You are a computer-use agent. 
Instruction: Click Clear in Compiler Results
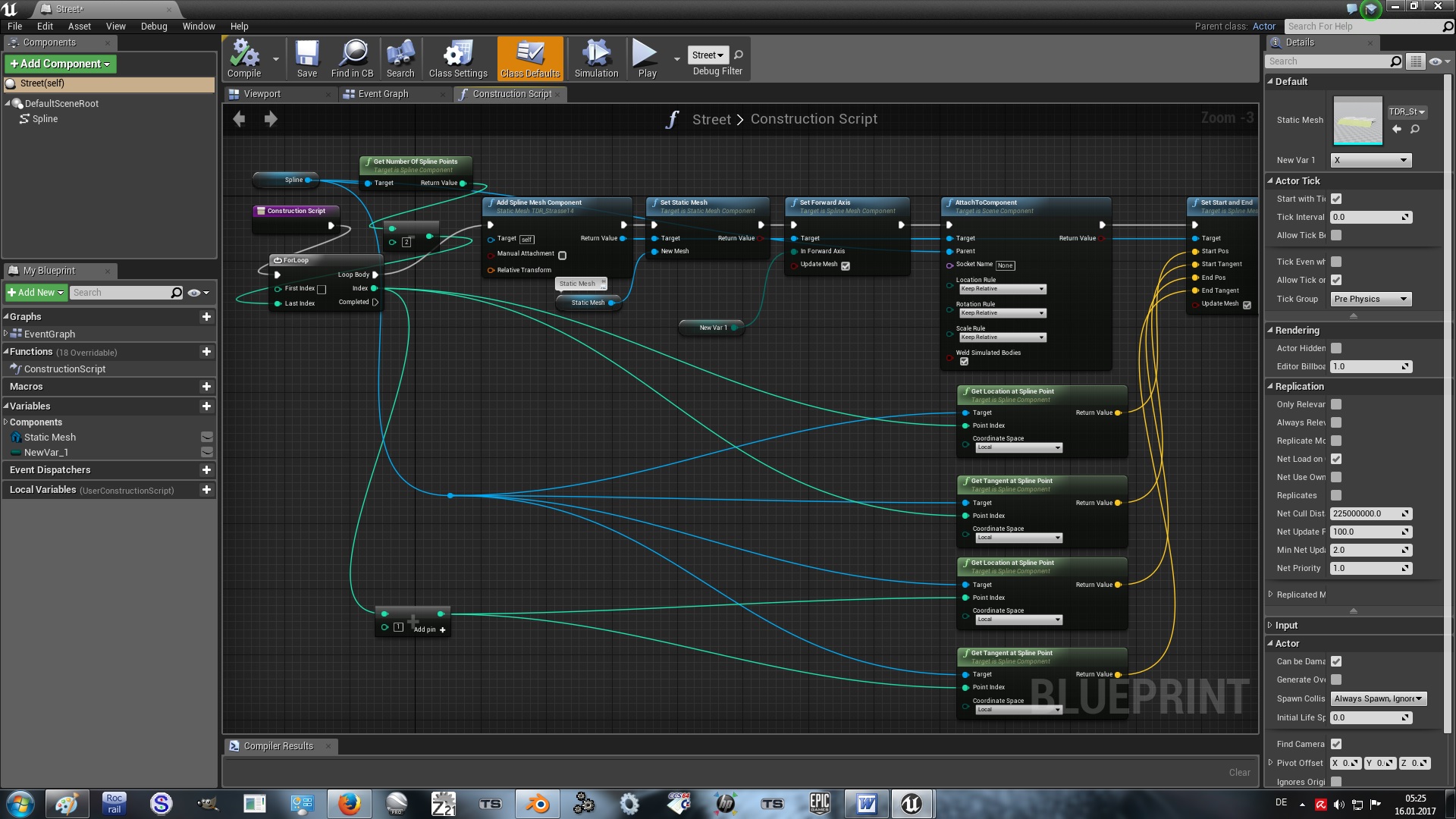click(1239, 772)
